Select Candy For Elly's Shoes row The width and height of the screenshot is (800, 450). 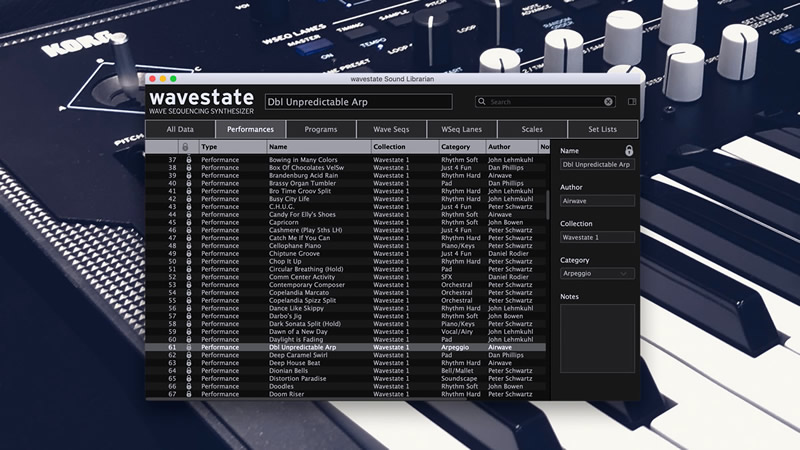tap(345, 214)
